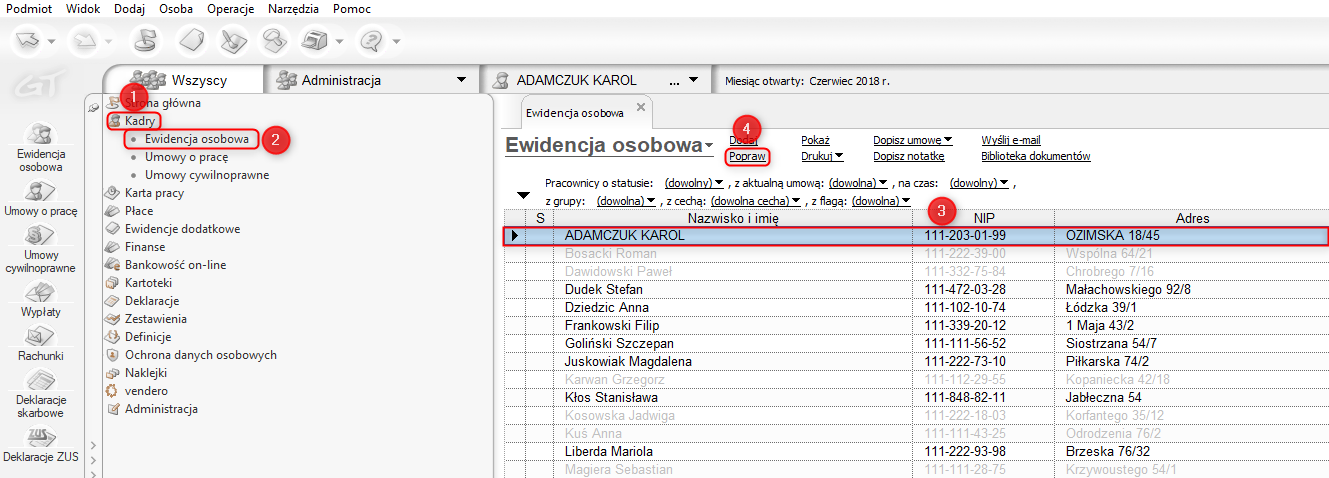Open vendero module in tree
Screen dimensions: 1329x478
coord(146,391)
